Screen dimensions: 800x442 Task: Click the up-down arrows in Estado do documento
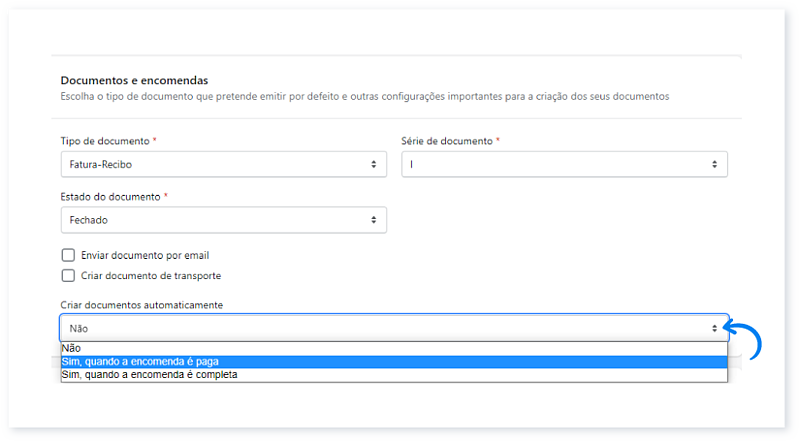tap(373, 220)
